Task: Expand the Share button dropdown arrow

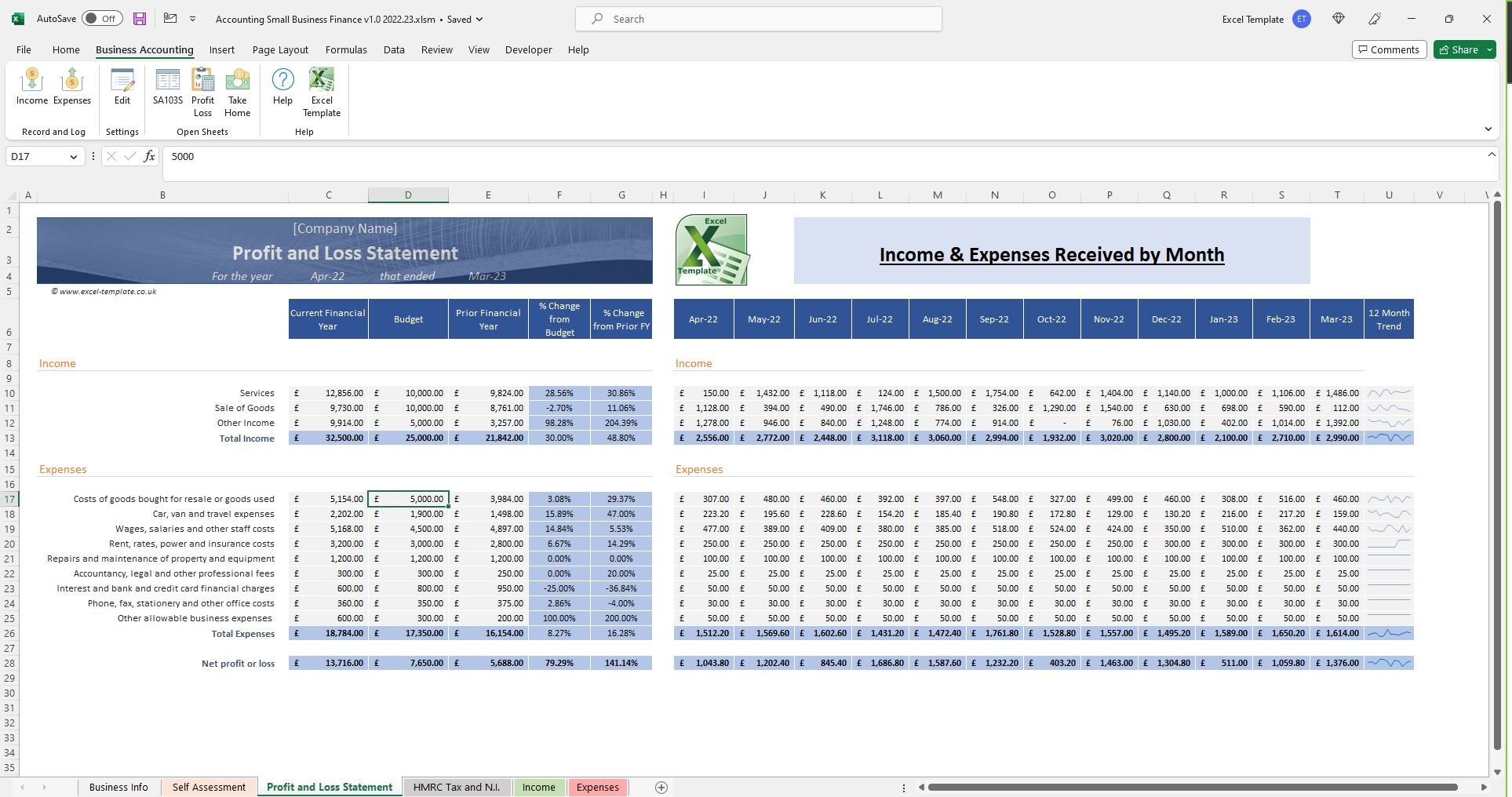Action: (1489, 49)
